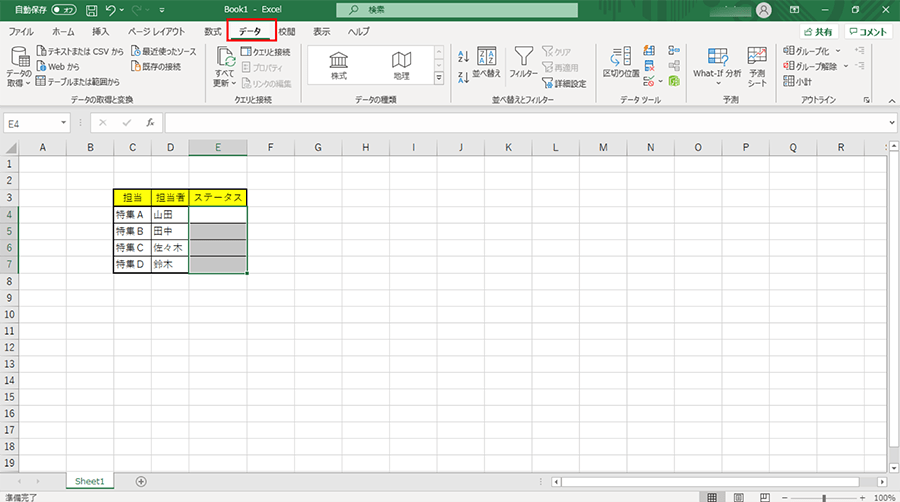Screen dimensions: 900x502
Task: Open Undo history dropdown
Action: (122, 10)
